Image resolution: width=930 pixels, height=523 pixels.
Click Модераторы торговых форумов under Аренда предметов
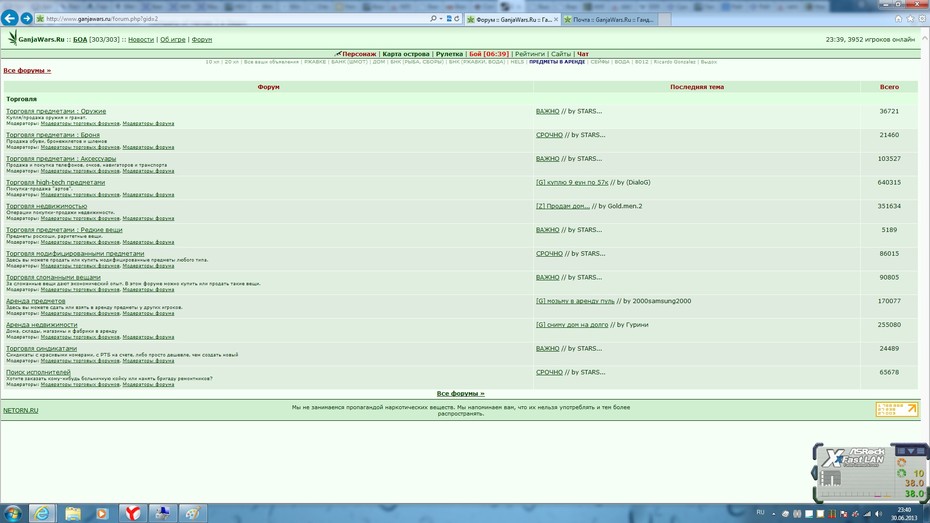pyautogui.click(x=80, y=313)
